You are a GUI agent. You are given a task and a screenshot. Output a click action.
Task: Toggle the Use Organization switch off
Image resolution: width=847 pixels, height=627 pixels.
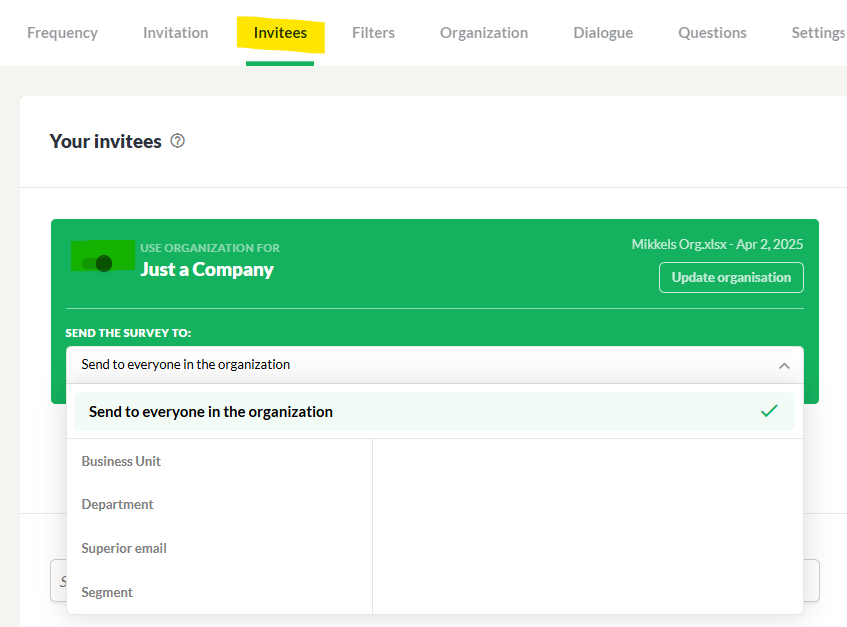[97, 263]
